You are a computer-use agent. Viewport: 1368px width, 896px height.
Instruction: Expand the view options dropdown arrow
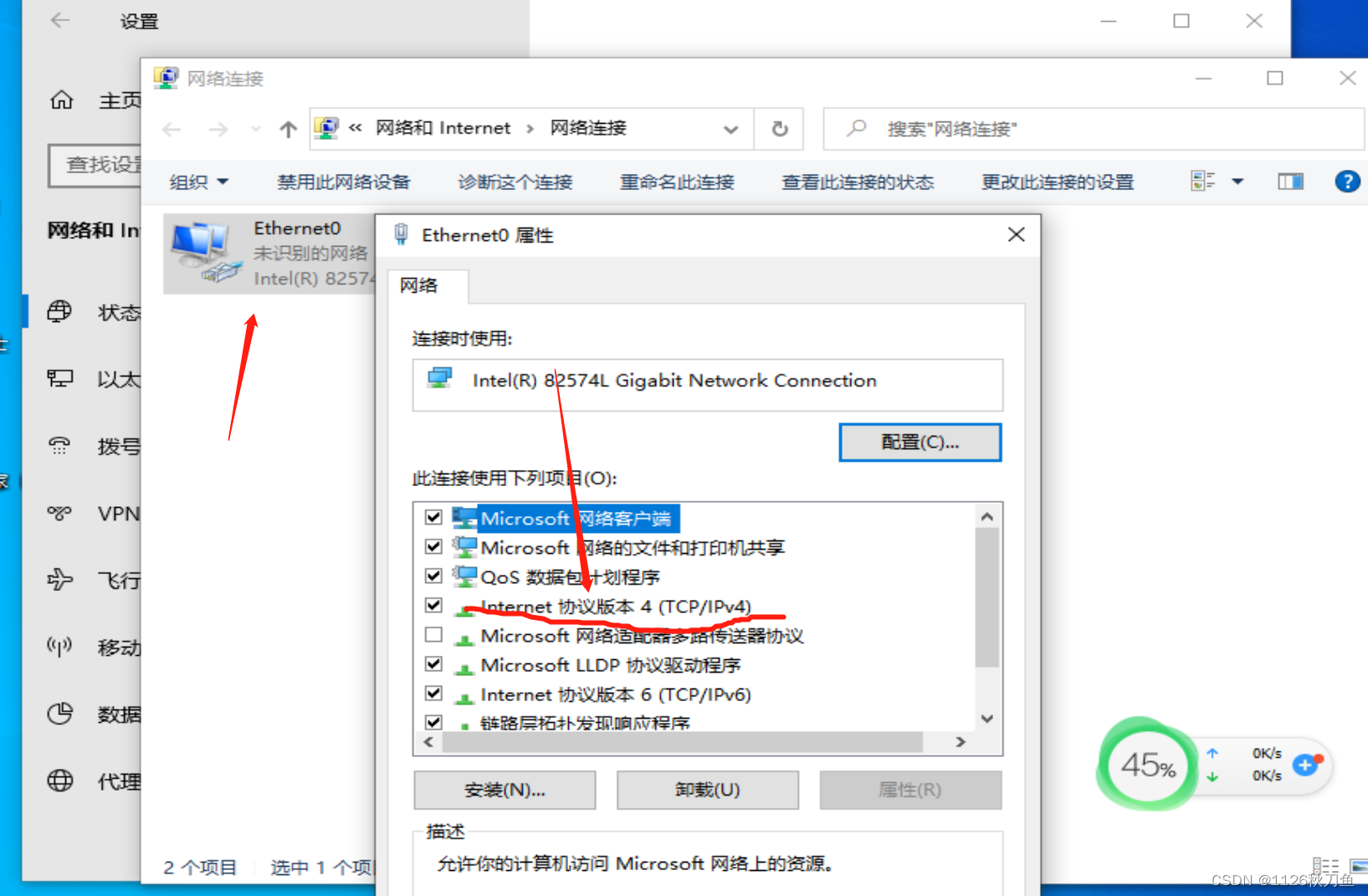point(1237,182)
